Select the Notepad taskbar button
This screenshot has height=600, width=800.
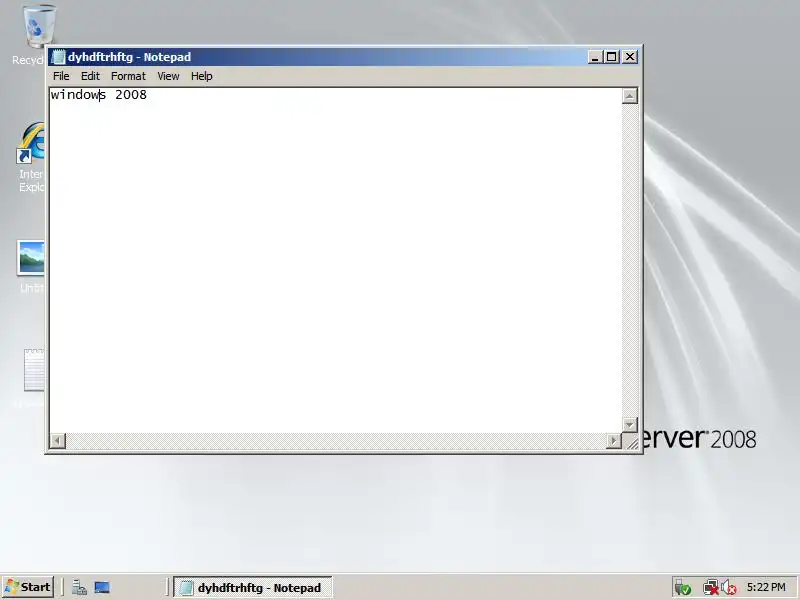click(x=253, y=587)
